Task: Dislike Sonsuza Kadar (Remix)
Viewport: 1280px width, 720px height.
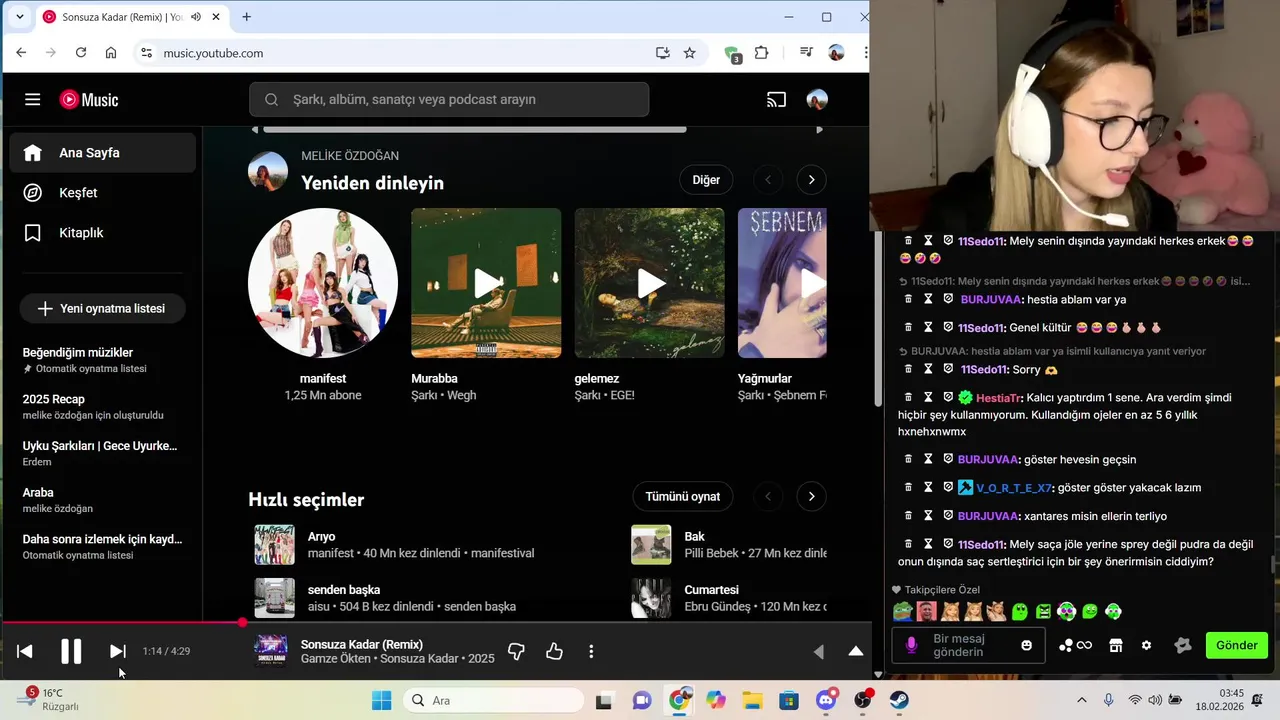Action: pyautogui.click(x=516, y=651)
